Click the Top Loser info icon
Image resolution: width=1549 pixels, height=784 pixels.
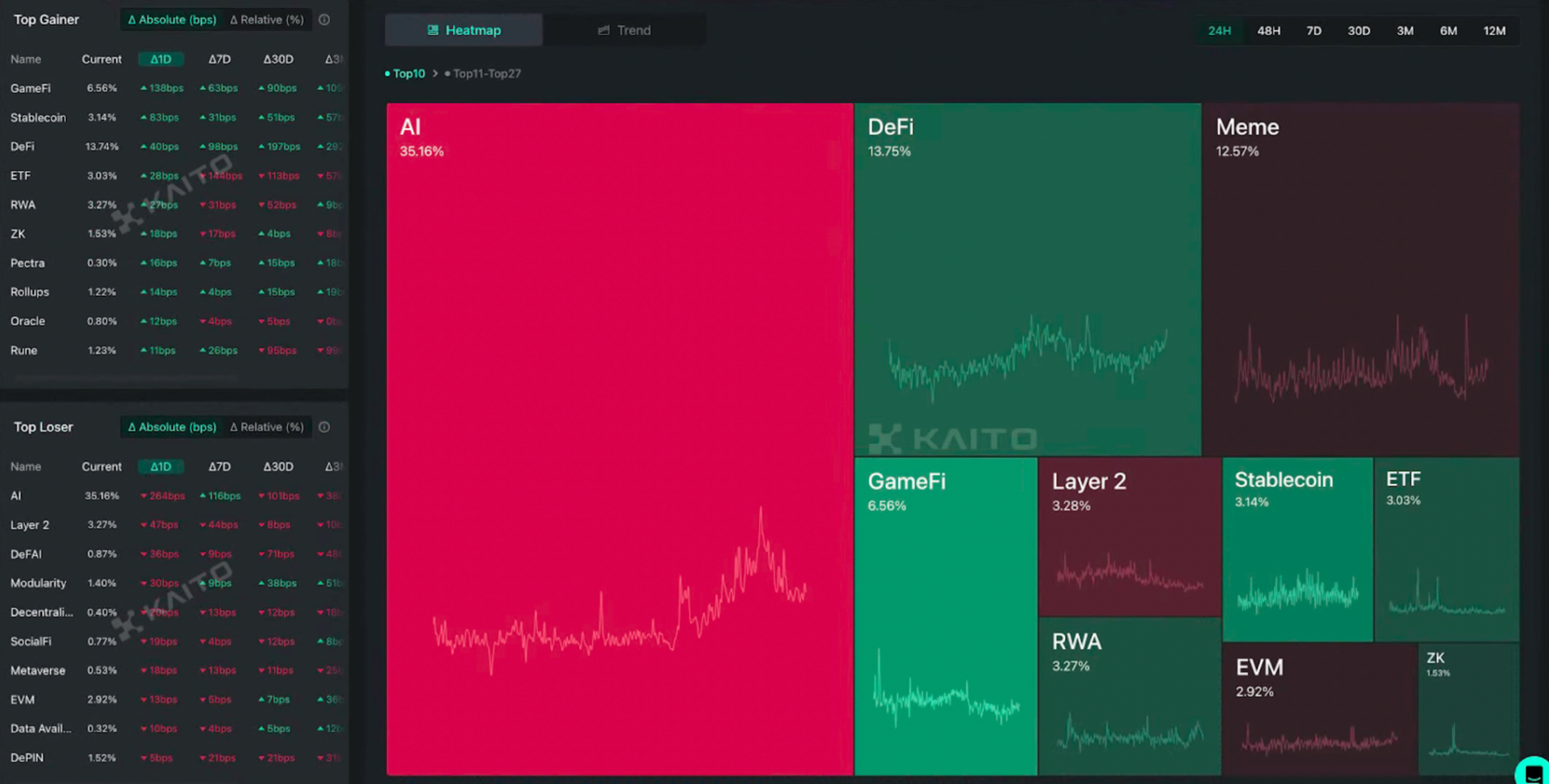pos(324,427)
